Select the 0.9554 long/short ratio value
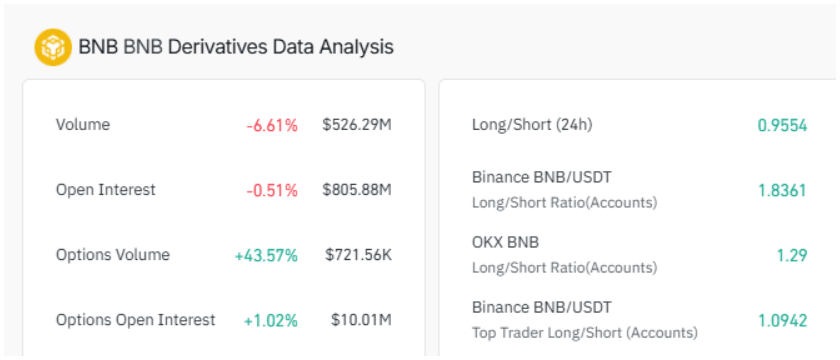The width and height of the screenshot is (840, 360). point(782,125)
